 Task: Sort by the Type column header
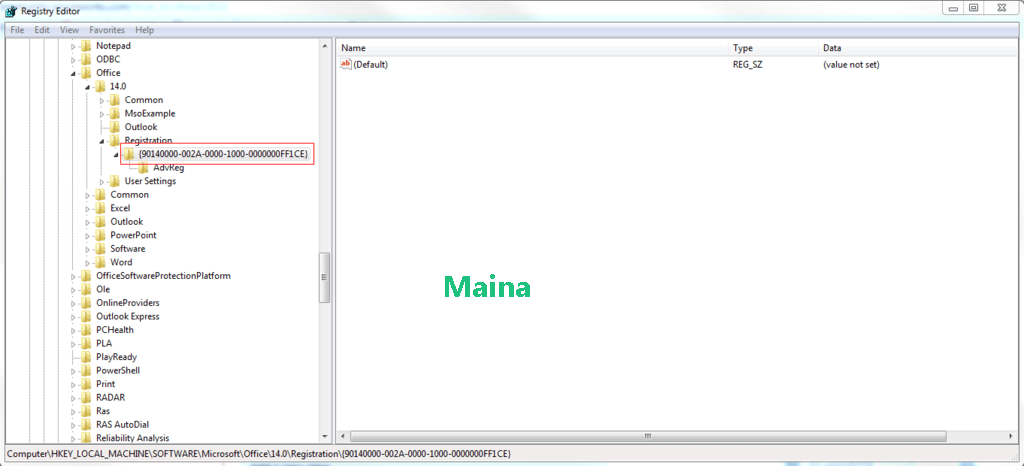pyautogui.click(x=773, y=48)
